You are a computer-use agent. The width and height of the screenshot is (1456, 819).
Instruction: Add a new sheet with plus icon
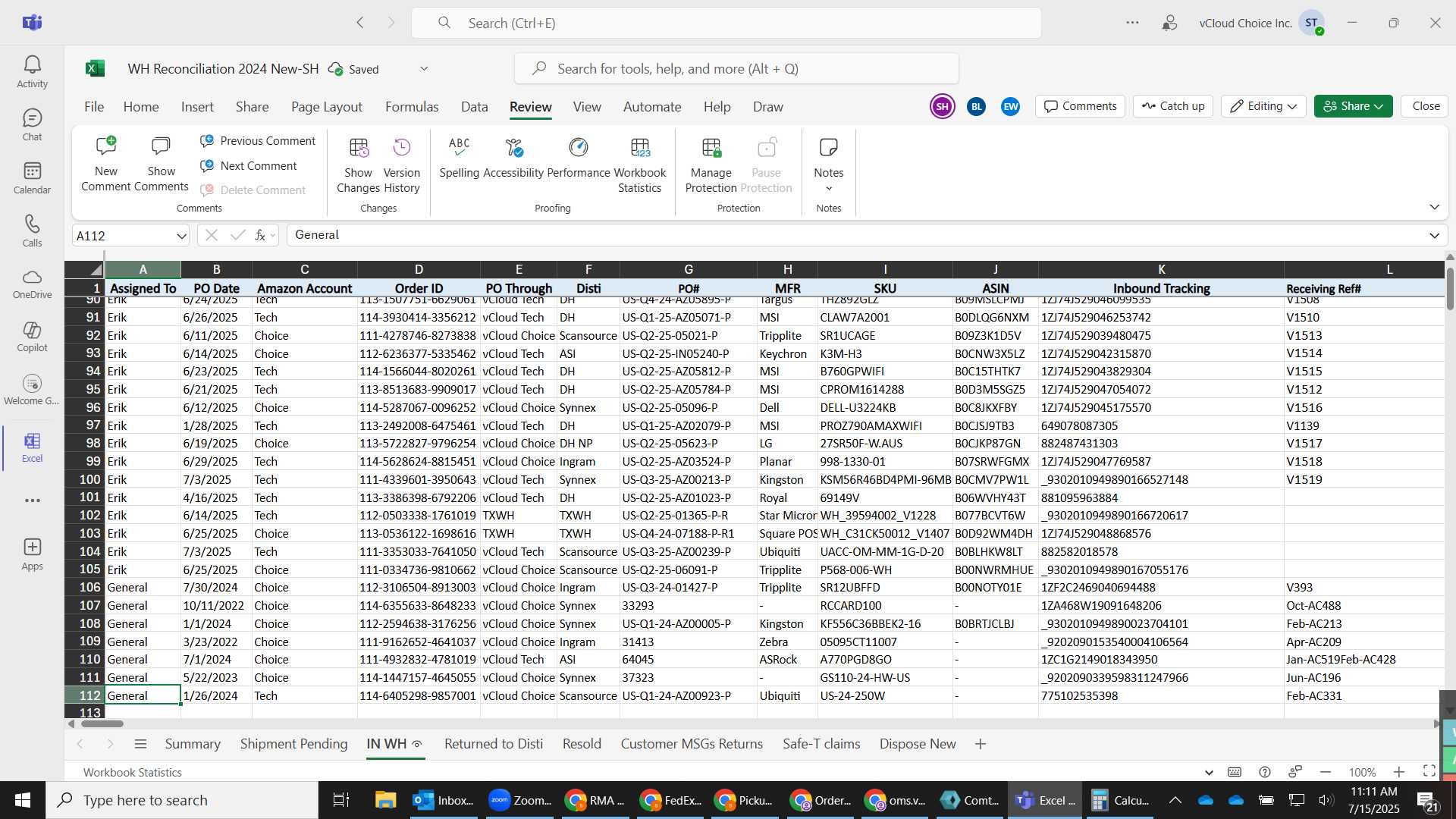coord(981,744)
